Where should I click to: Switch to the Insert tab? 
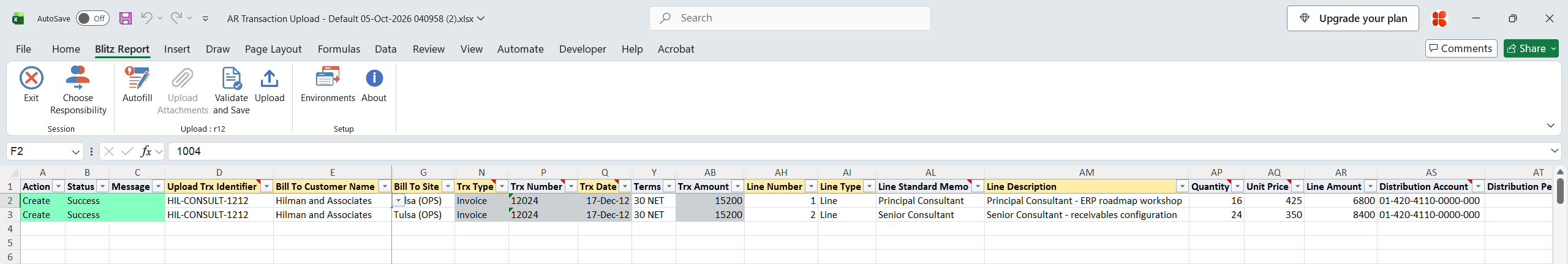[x=177, y=49]
